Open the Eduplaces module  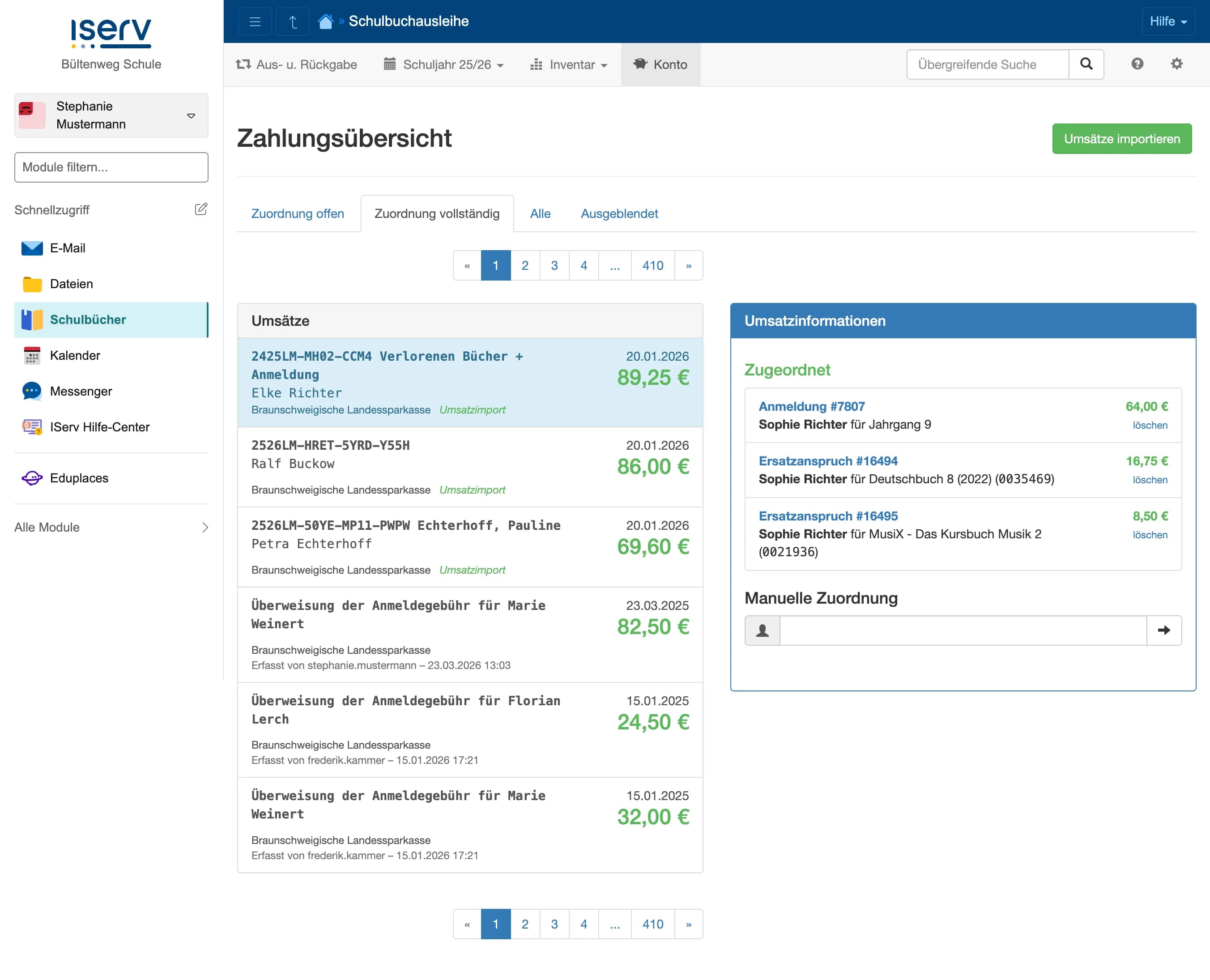(x=78, y=478)
